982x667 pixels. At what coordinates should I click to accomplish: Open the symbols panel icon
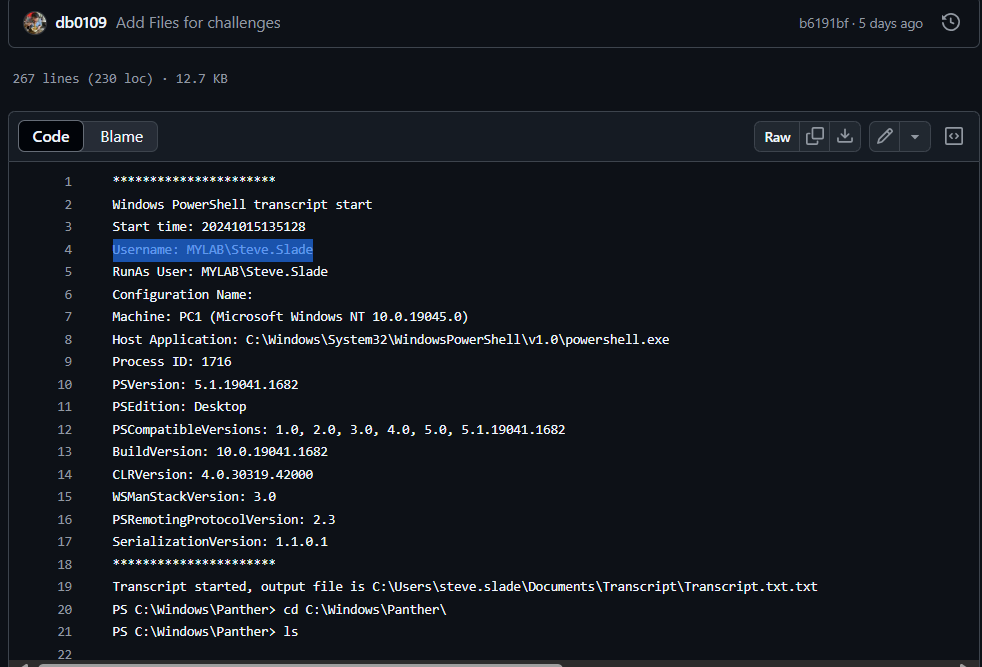953,136
